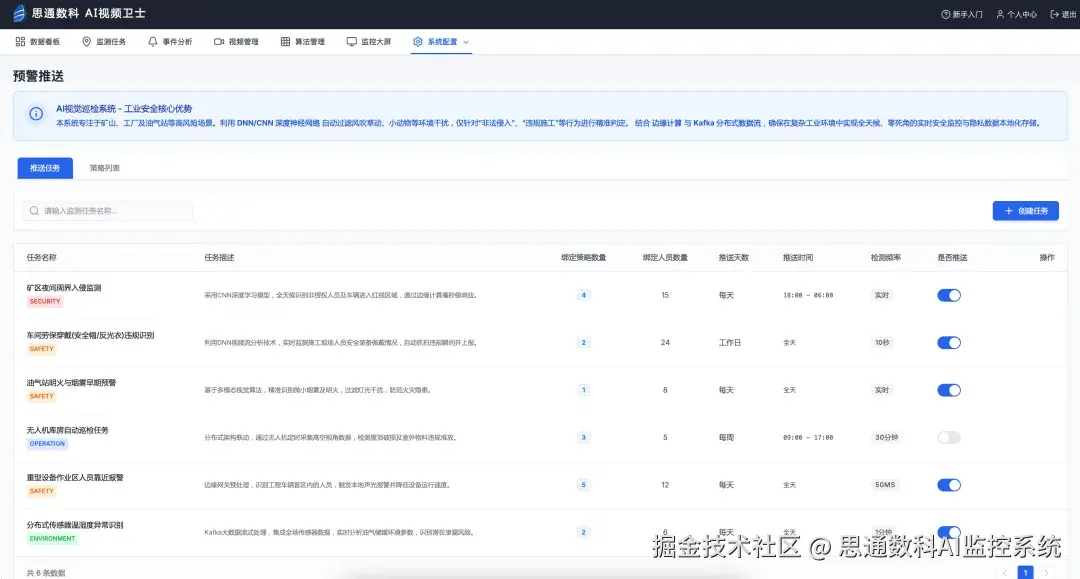The width and height of the screenshot is (1080, 579).
Task: Click the task name search input field
Action: tap(107, 211)
